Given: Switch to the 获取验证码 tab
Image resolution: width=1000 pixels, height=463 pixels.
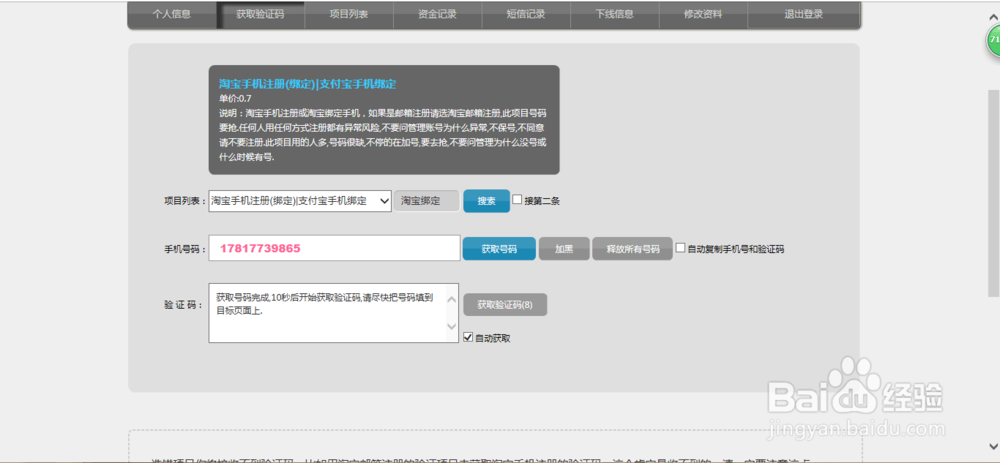Looking at the screenshot, I should 260,14.
